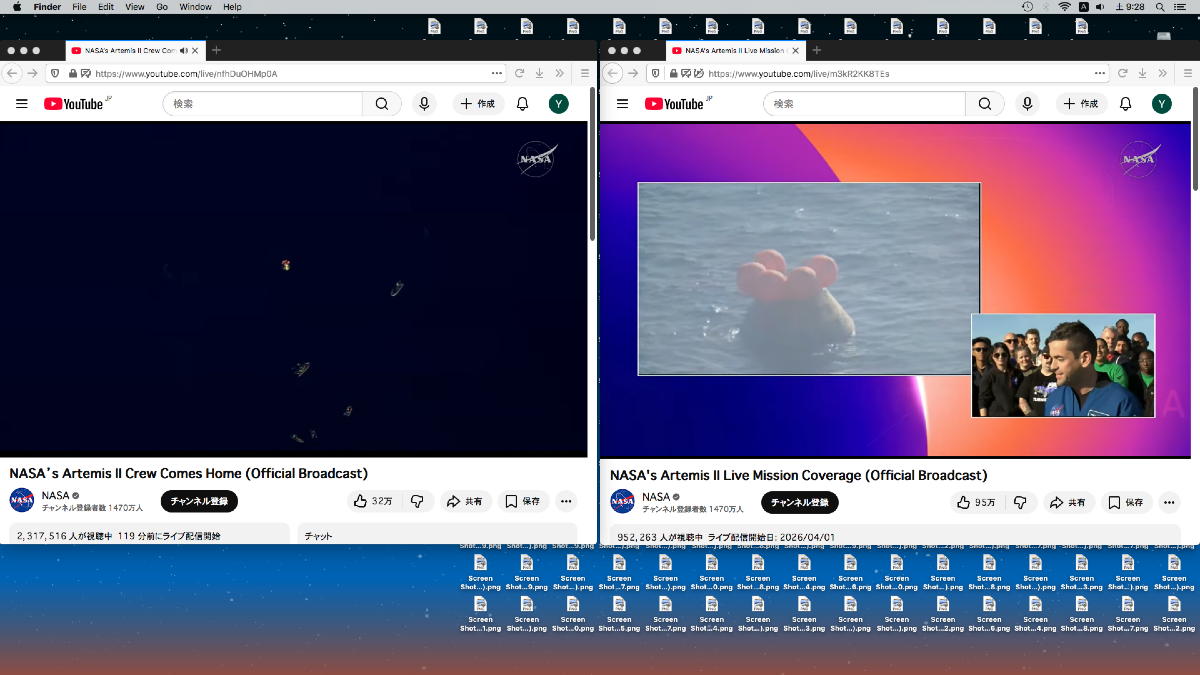
Task: Open NASA channel name link in left window
Action: coord(56,495)
